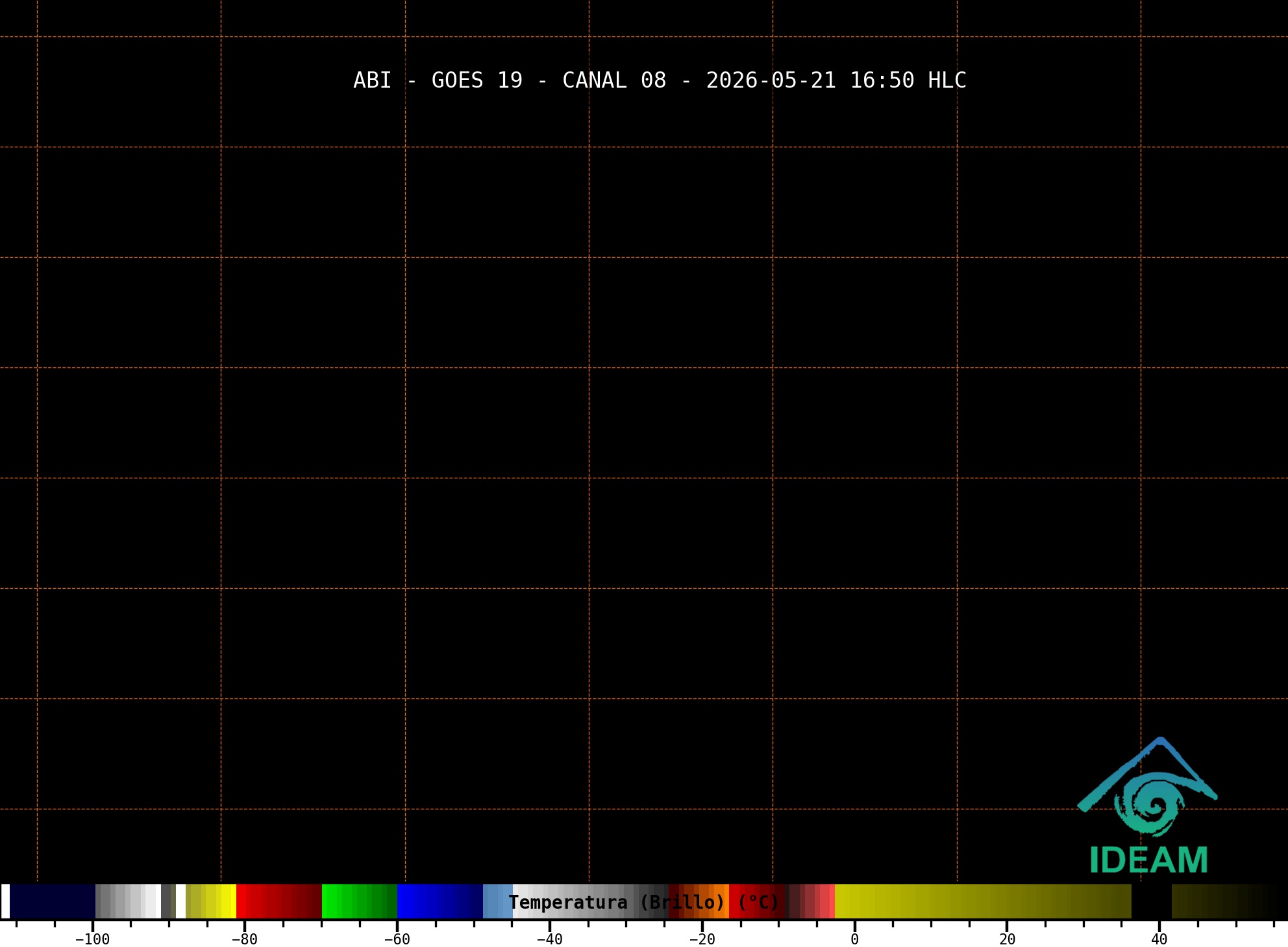Click the IDEAM spiral logo icon
1288x947 pixels.
pos(1147,787)
